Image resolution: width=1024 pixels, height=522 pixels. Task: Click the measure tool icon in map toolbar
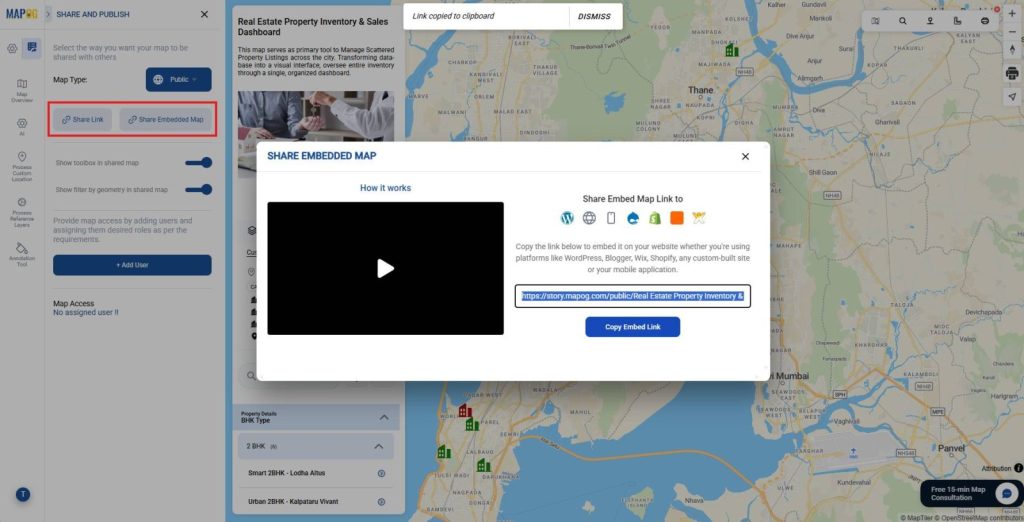[957, 21]
